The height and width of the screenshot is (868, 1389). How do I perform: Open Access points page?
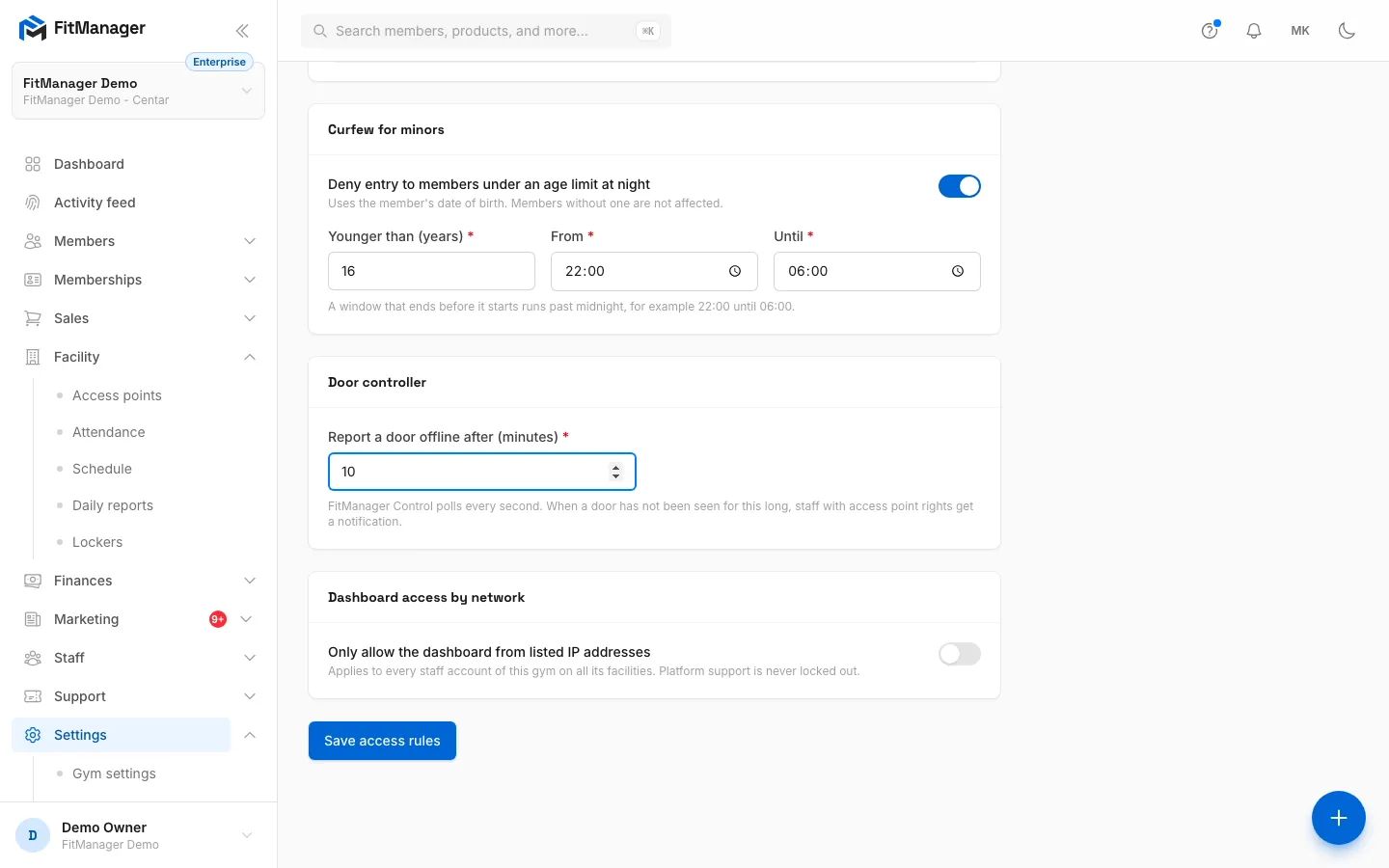(x=117, y=395)
